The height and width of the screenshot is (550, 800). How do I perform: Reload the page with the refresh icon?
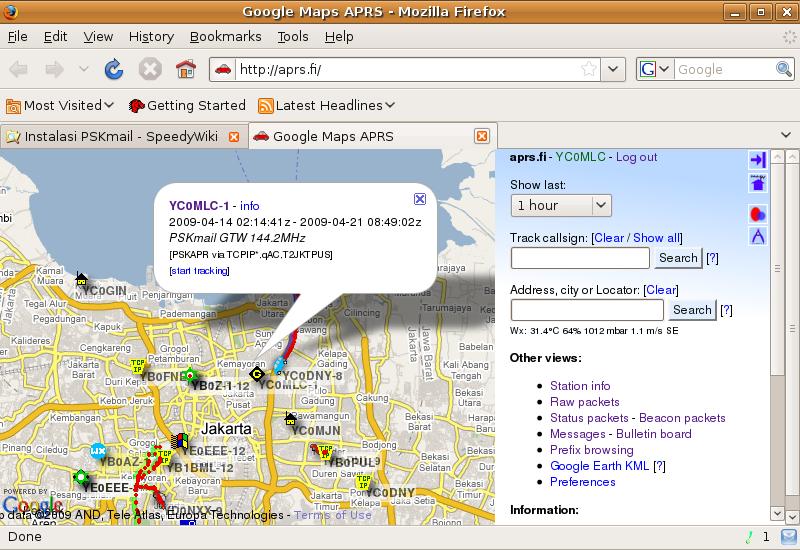[114, 69]
